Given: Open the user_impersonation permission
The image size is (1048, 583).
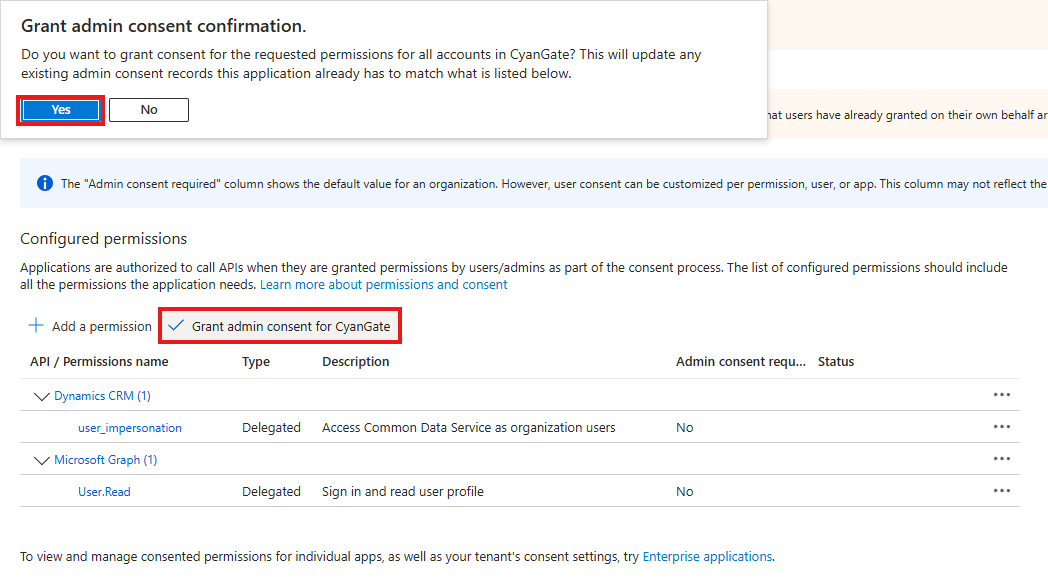Looking at the screenshot, I should (130, 428).
